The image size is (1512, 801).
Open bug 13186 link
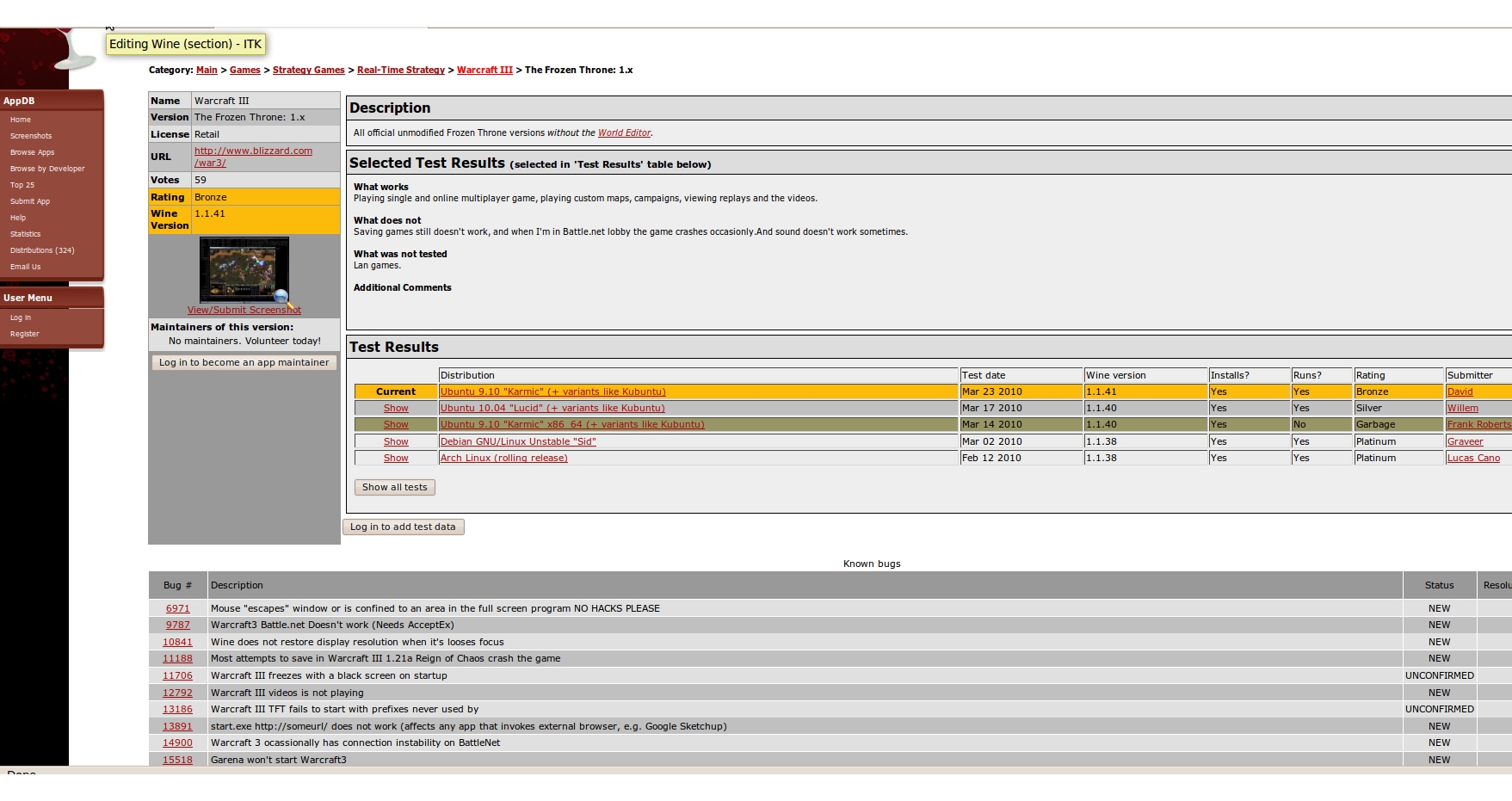click(178, 710)
